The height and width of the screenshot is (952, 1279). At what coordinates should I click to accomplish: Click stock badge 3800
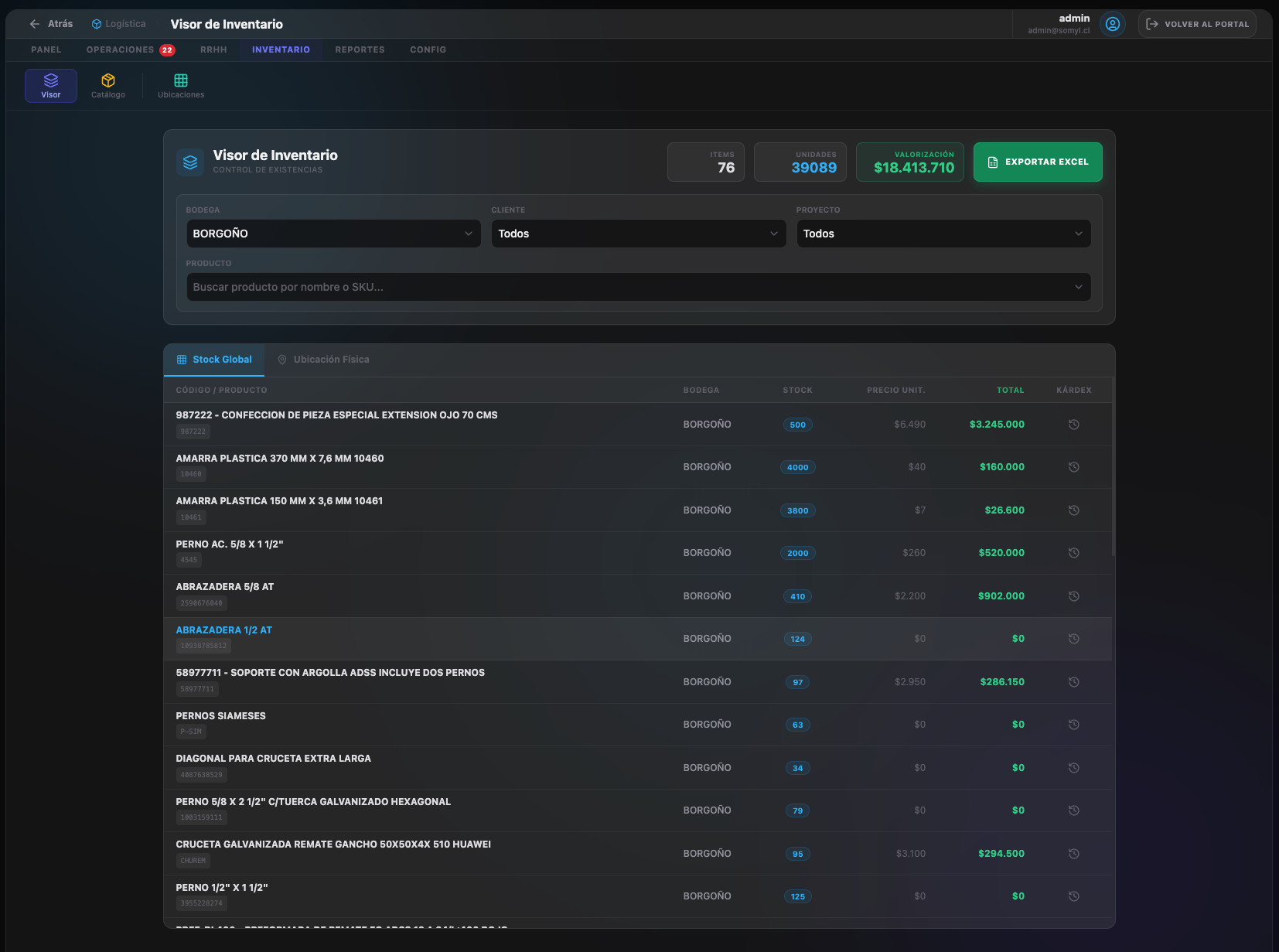point(798,510)
